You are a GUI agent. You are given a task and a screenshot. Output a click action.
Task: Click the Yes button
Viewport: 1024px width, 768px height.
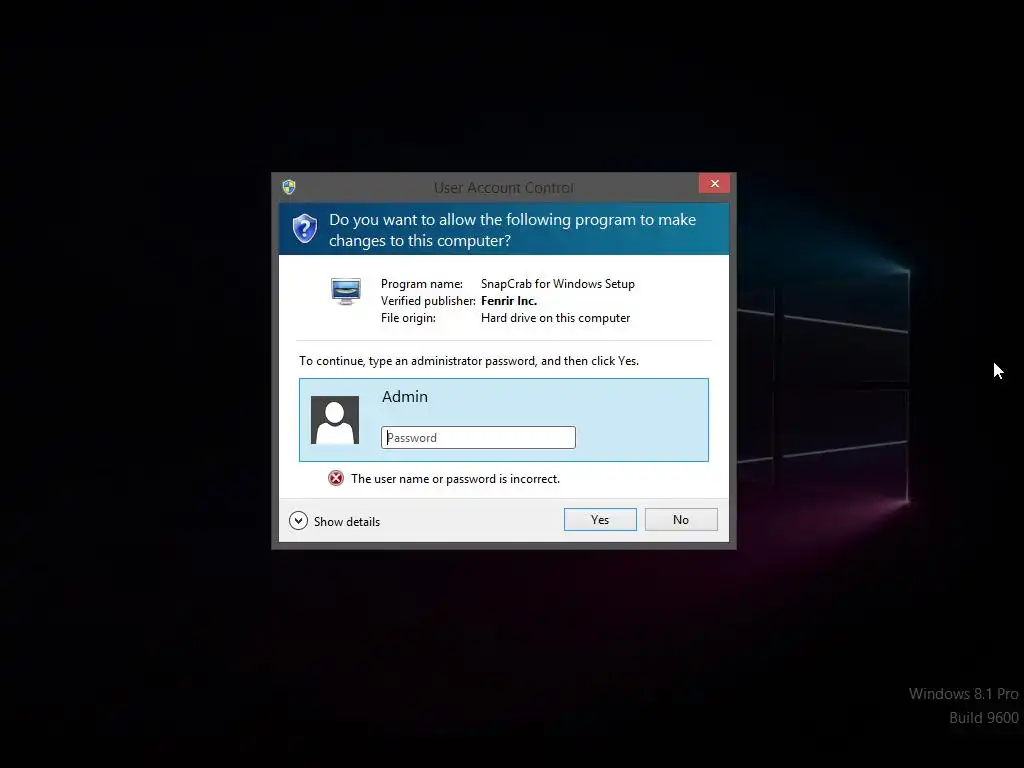click(600, 520)
